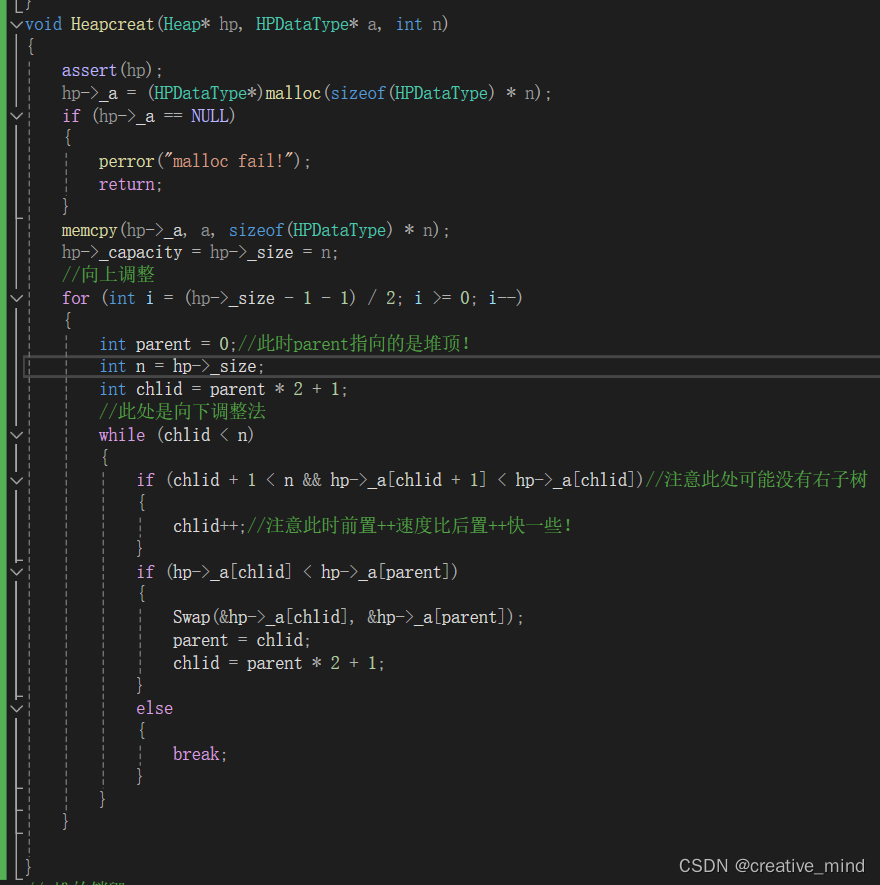Screen dimensions: 880x885
Task: Click on the 'malloc' call
Action: click(293, 93)
